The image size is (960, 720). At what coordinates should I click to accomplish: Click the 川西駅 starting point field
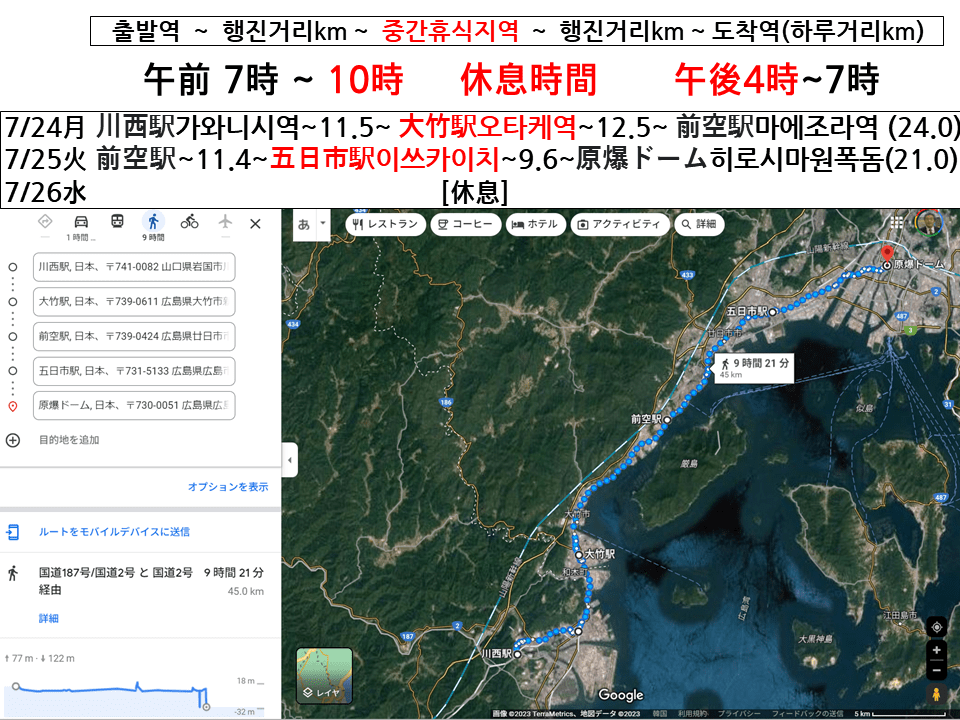pyautogui.click(x=134, y=268)
